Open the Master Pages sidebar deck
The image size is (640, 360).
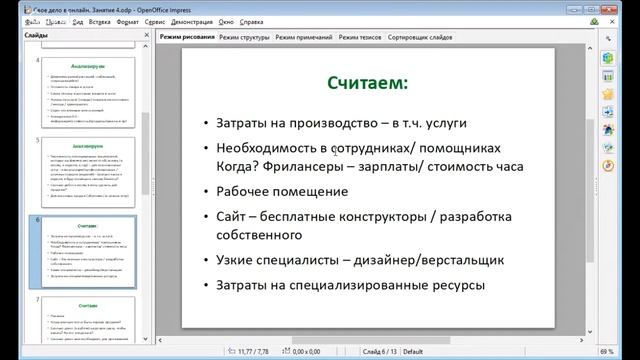[x=608, y=76]
